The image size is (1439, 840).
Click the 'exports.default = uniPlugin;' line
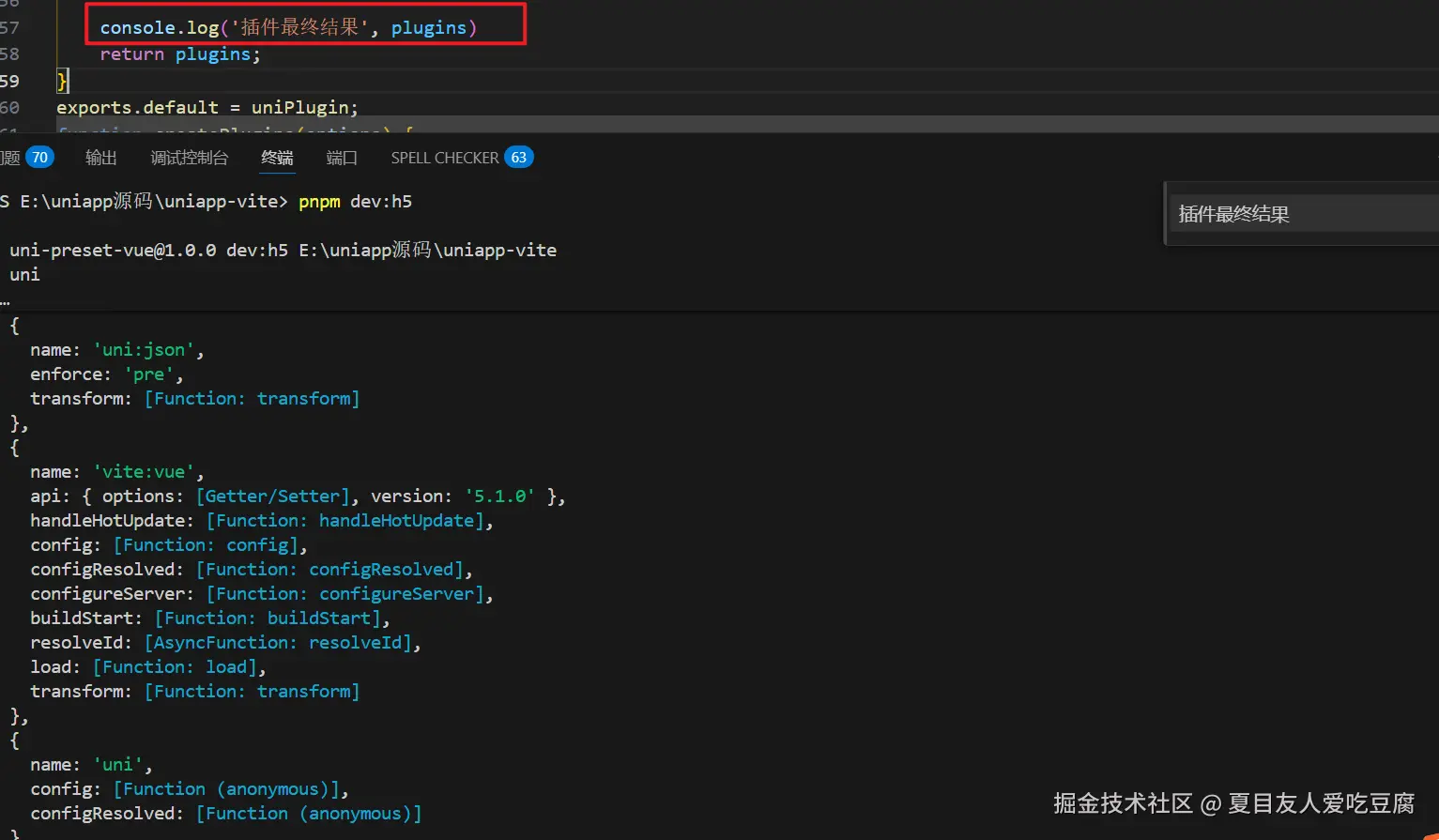(x=207, y=107)
